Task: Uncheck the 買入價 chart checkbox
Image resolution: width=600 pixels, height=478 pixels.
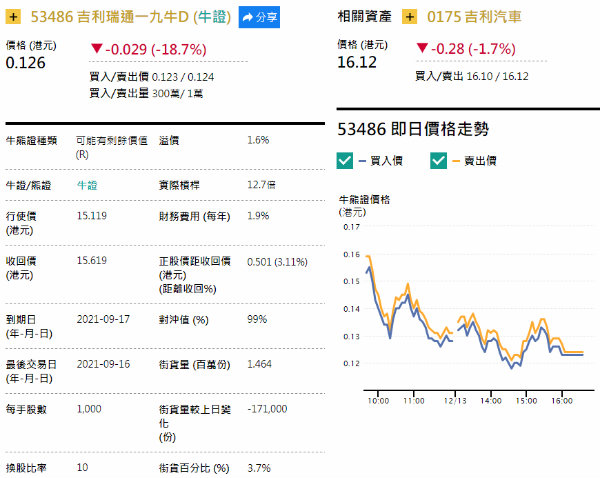Action: 344,161
